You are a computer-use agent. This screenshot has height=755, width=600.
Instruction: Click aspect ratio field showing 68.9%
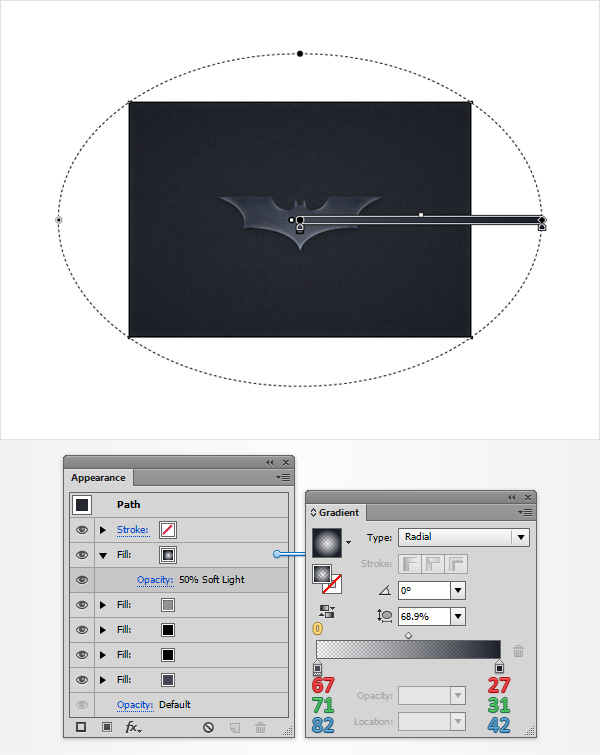425,616
